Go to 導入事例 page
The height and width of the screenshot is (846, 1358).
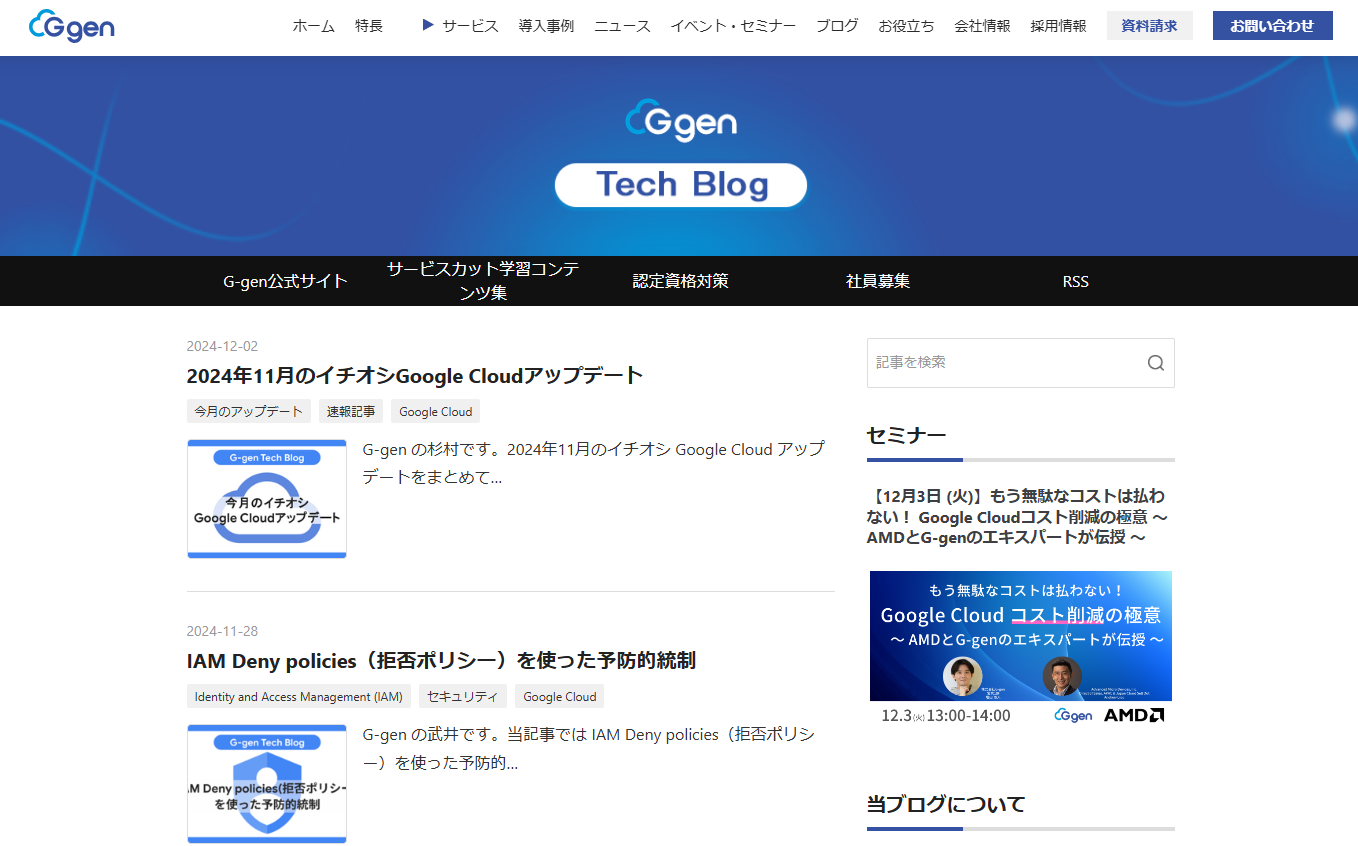coord(546,26)
